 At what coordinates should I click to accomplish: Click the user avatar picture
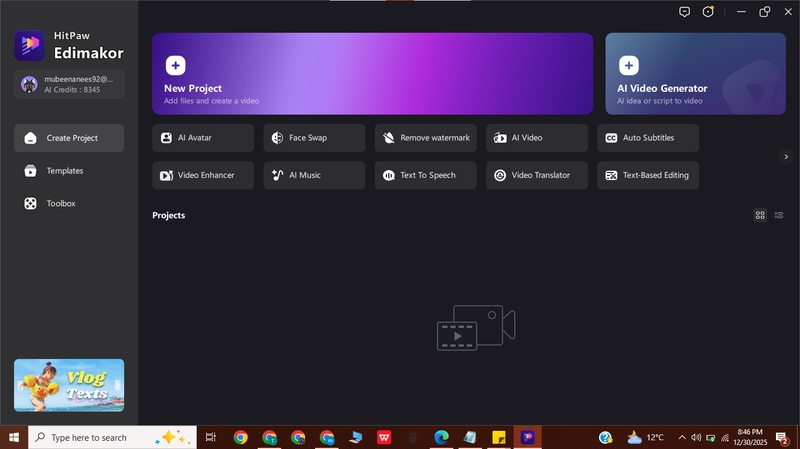pyautogui.click(x=29, y=84)
